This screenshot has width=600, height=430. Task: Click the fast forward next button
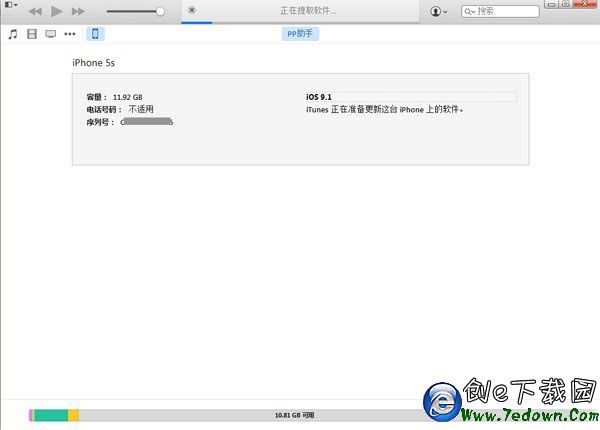[78, 11]
